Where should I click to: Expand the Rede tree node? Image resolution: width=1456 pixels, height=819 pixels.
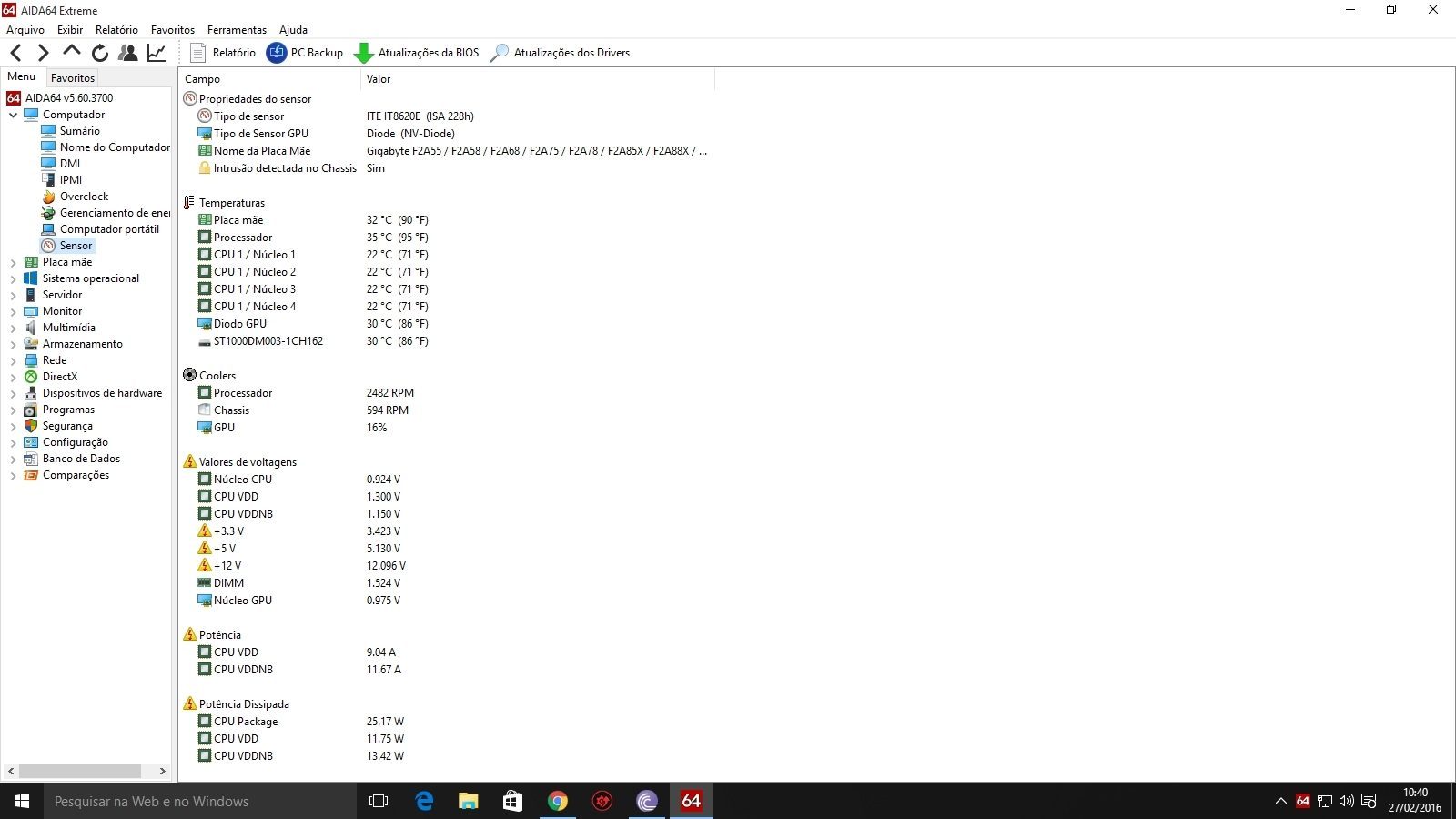pos(13,360)
